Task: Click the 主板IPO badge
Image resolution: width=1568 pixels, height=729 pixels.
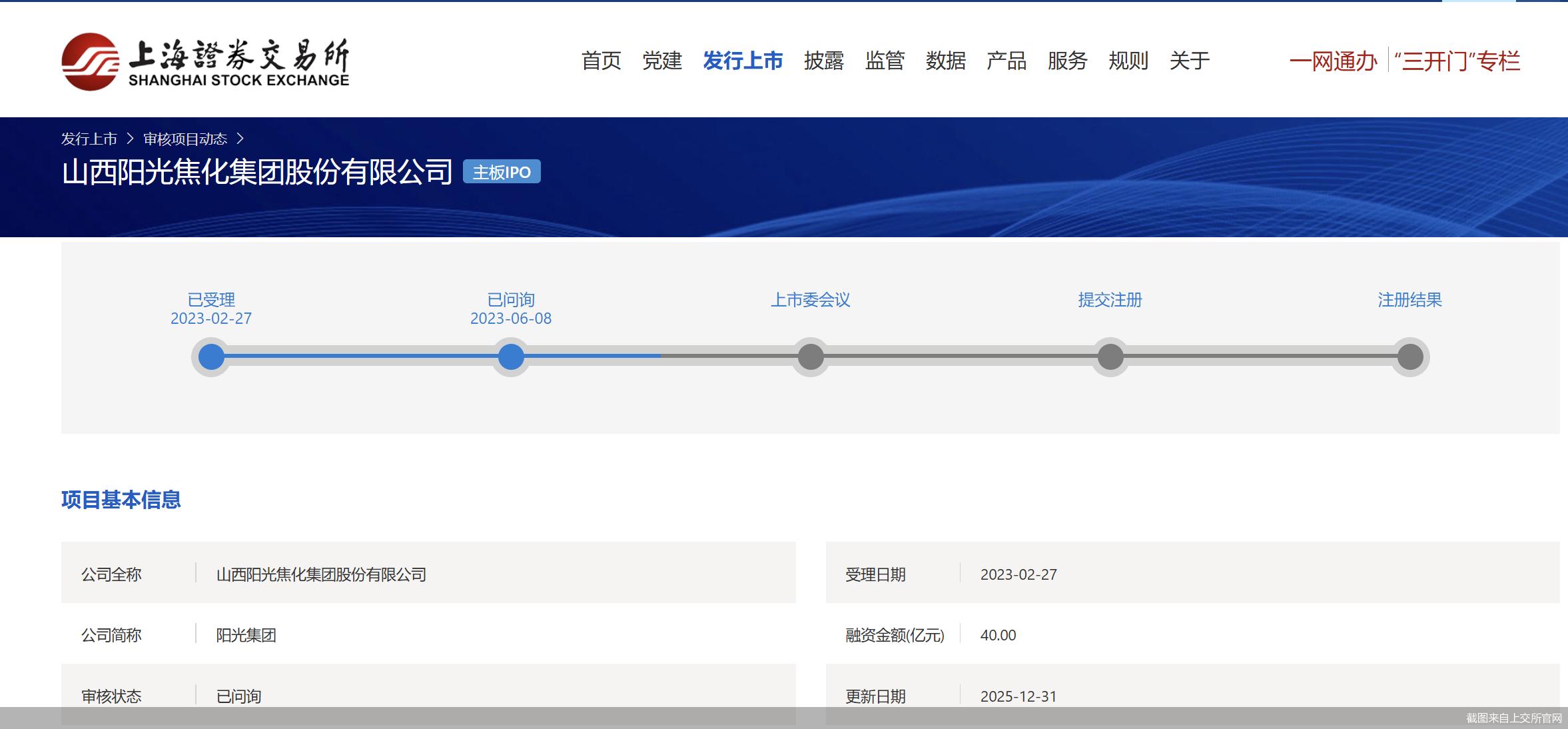Action: (502, 172)
